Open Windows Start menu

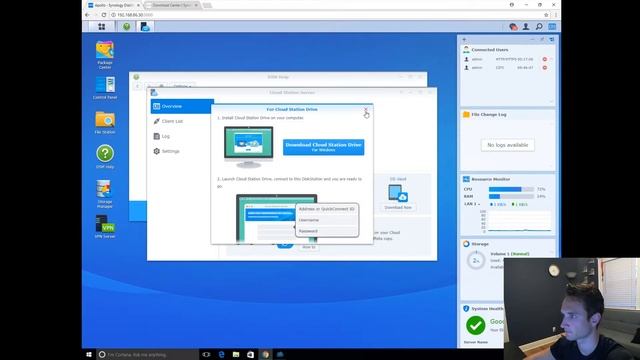point(89,354)
